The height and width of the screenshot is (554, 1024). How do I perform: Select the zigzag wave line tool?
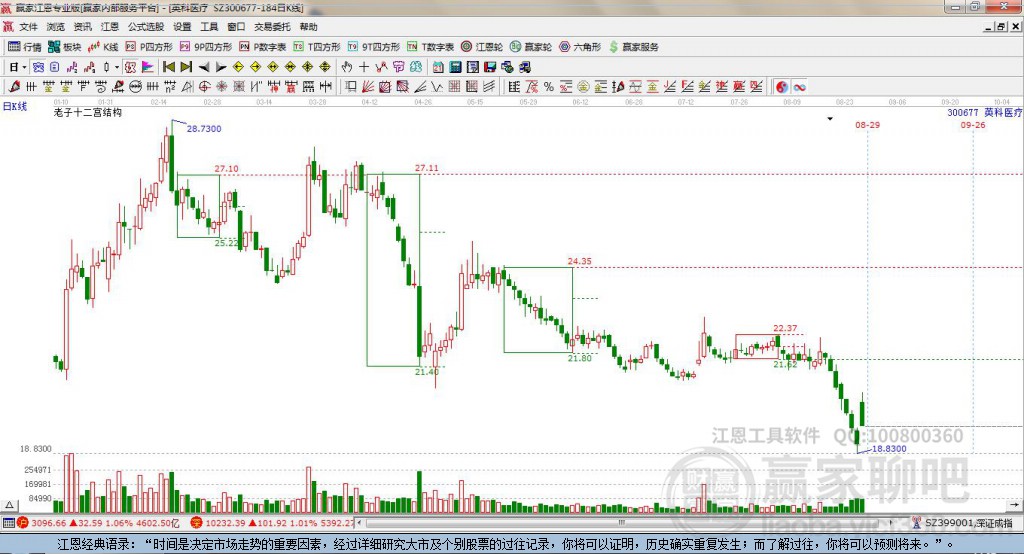[437, 86]
